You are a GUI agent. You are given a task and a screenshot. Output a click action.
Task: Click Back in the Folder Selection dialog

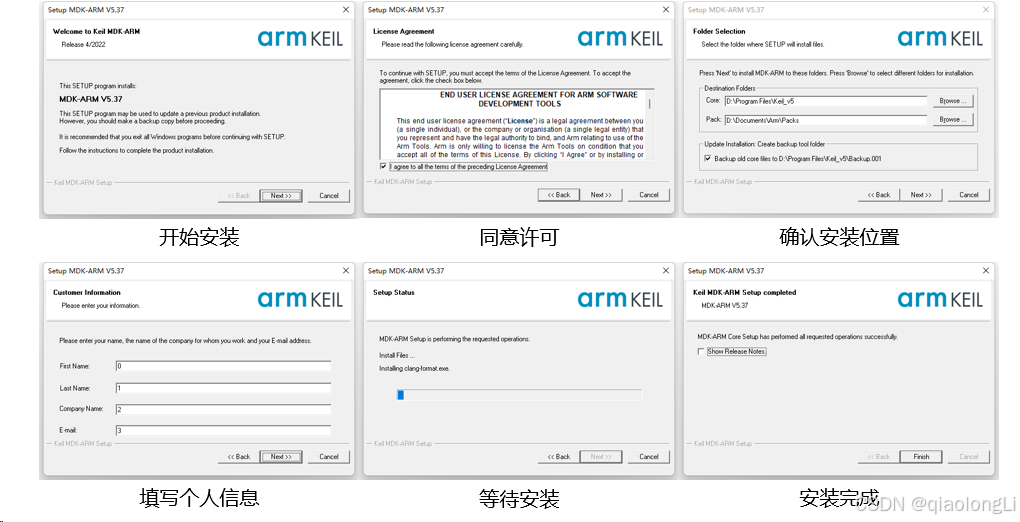(879, 195)
